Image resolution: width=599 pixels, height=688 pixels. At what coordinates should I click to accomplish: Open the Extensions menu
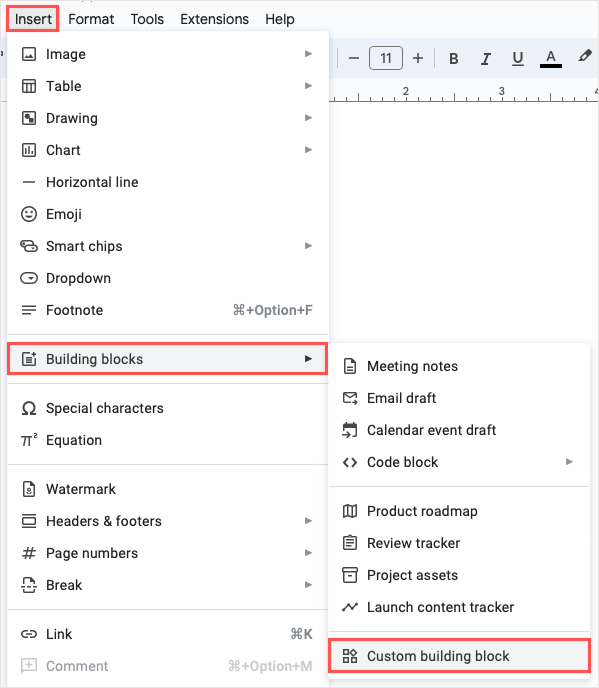click(214, 19)
